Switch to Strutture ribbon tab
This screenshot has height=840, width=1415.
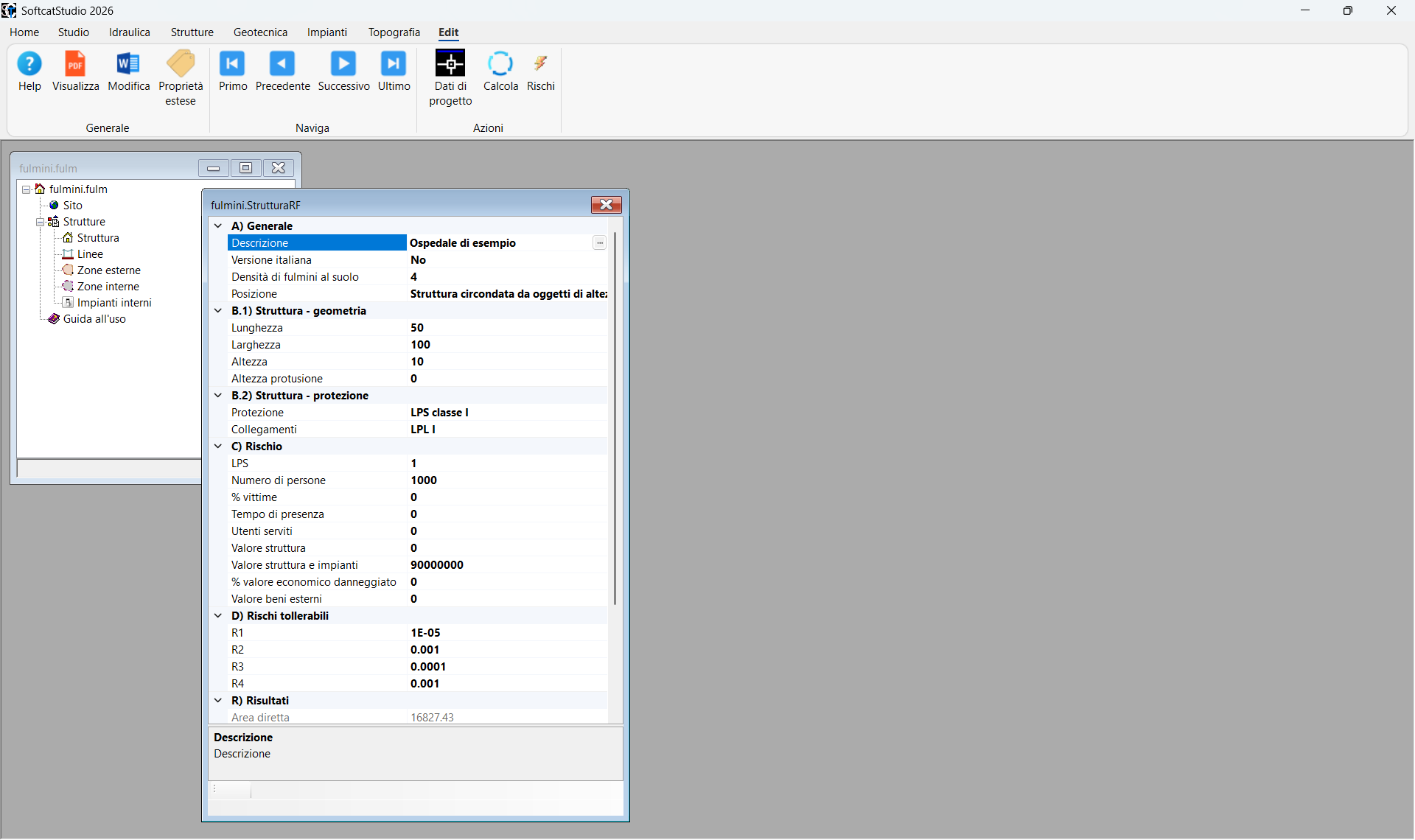[x=192, y=32]
